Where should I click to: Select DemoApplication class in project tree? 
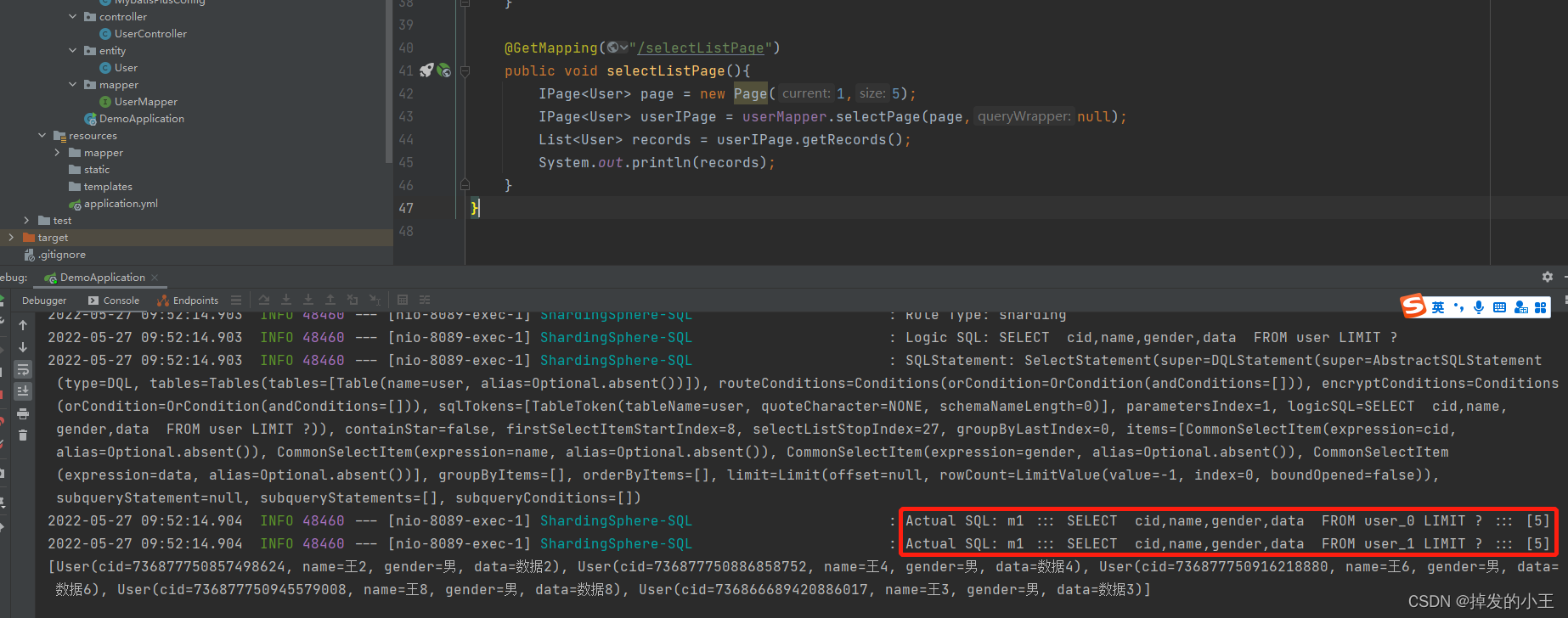click(x=134, y=118)
